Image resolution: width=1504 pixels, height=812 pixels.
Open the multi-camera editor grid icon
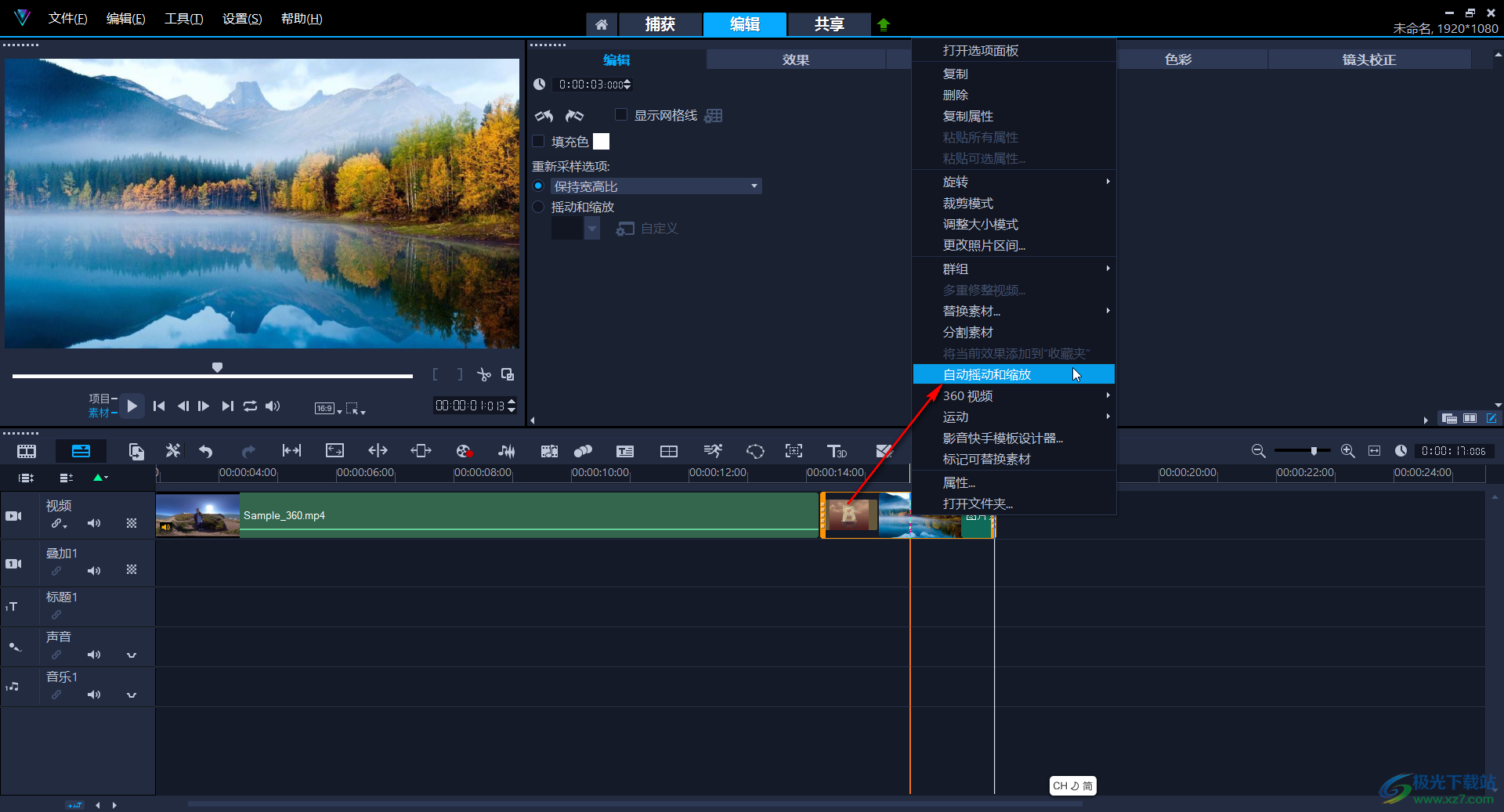669,451
